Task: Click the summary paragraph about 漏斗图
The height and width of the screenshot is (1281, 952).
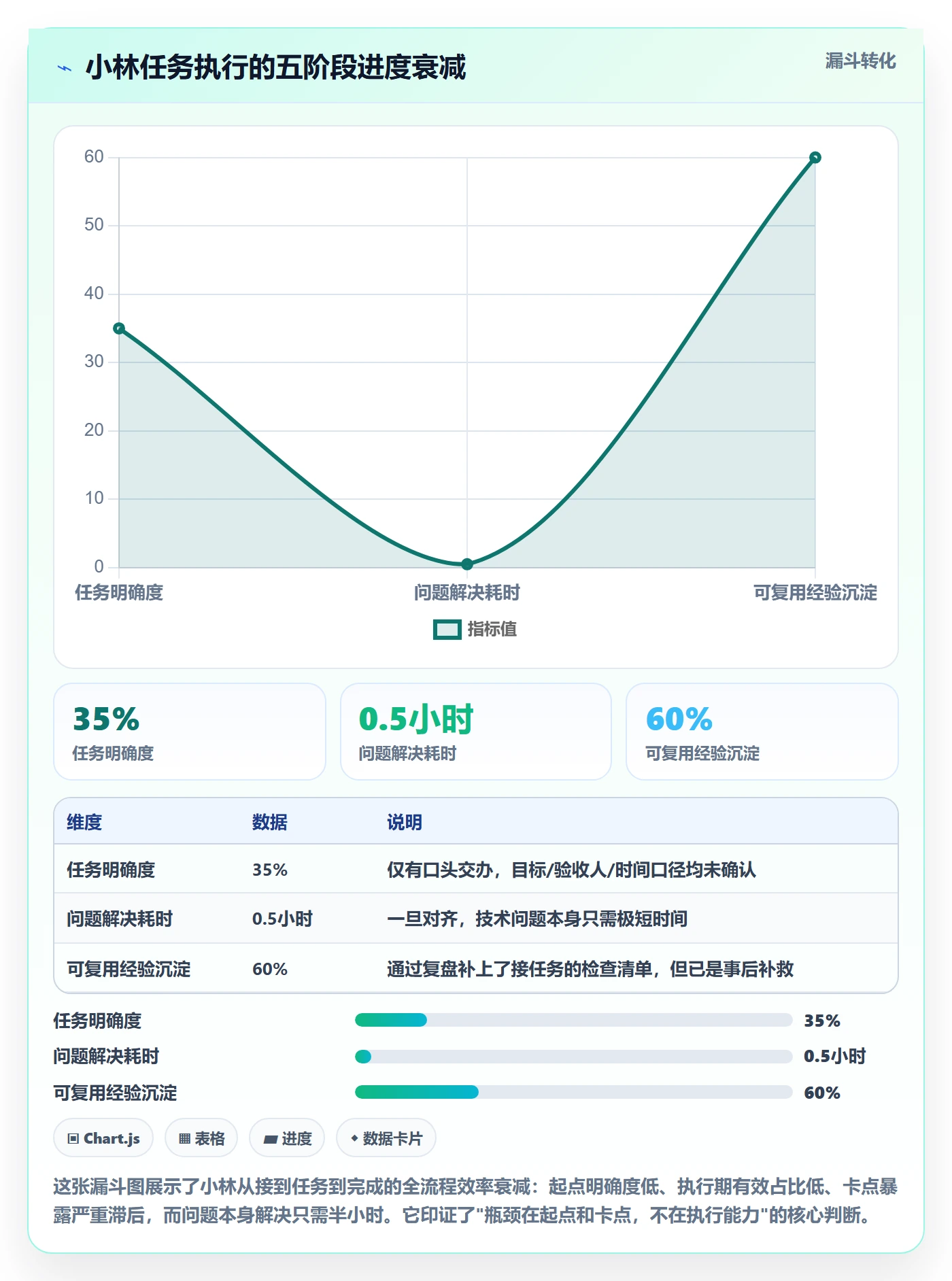Action: [475, 1201]
